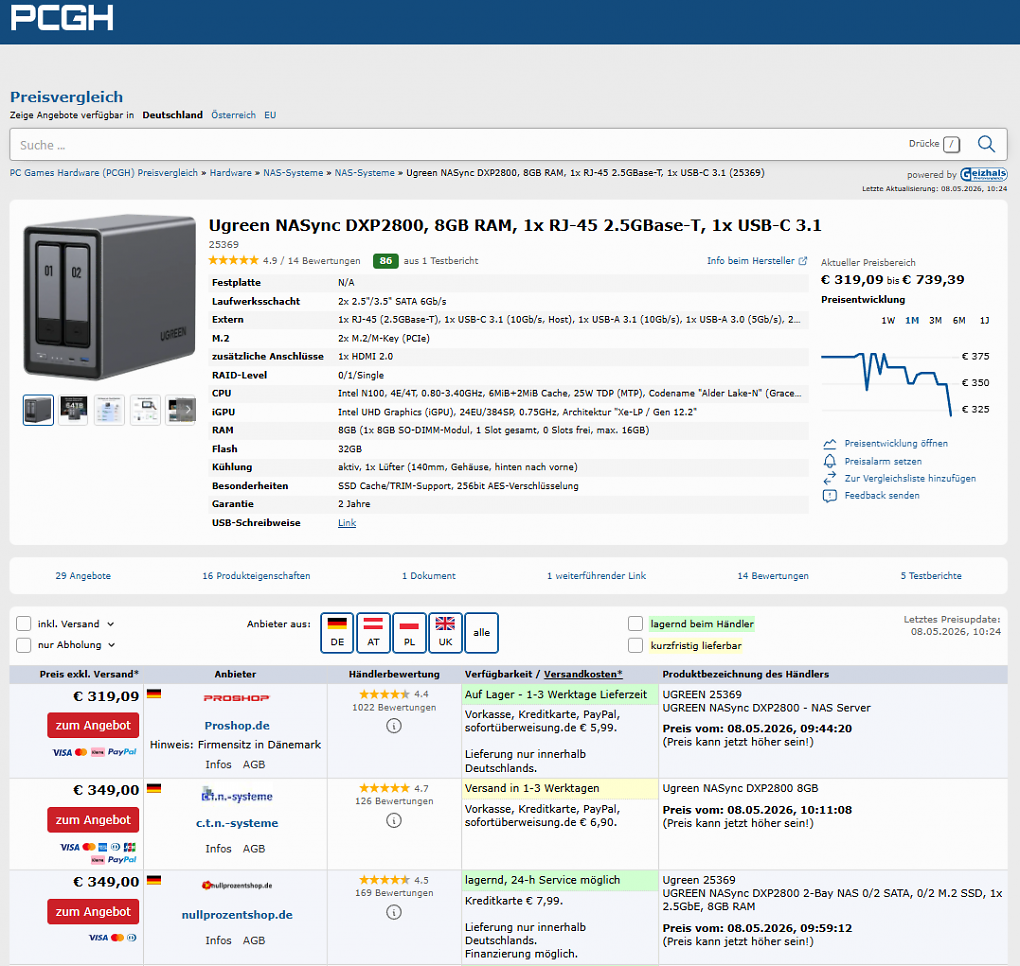Click next arrow on thumbnail strip
This screenshot has height=966, width=1020.
coord(188,410)
